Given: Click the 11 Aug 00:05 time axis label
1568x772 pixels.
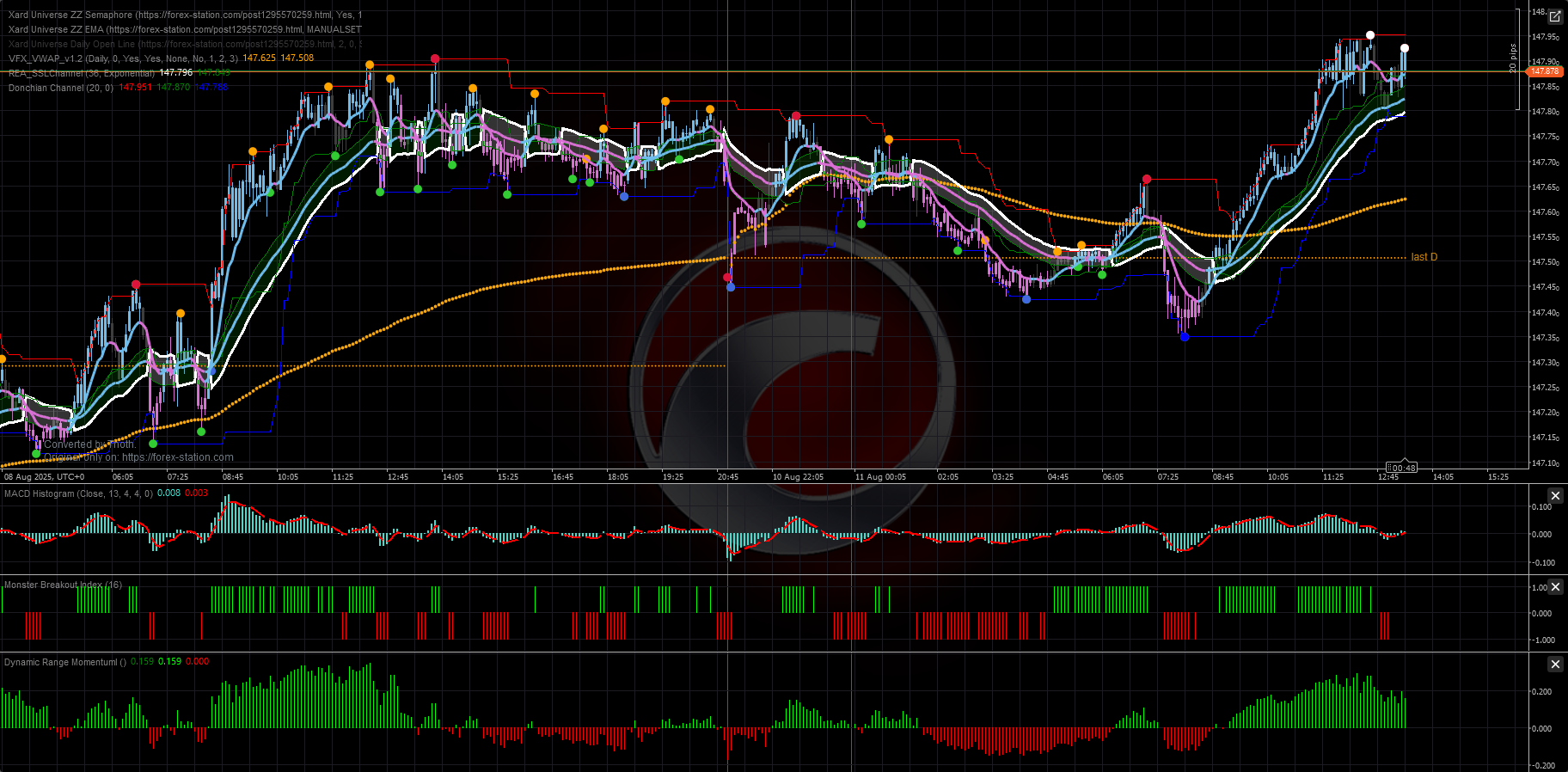Looking at the screenshot, I should 880,476.
